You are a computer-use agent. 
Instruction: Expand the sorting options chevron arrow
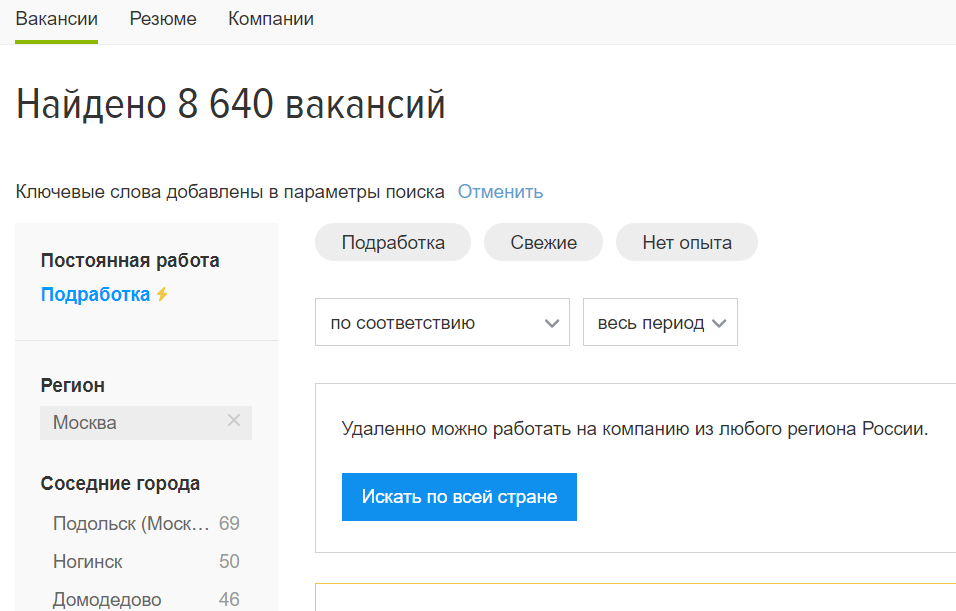[x=551, y=323]
